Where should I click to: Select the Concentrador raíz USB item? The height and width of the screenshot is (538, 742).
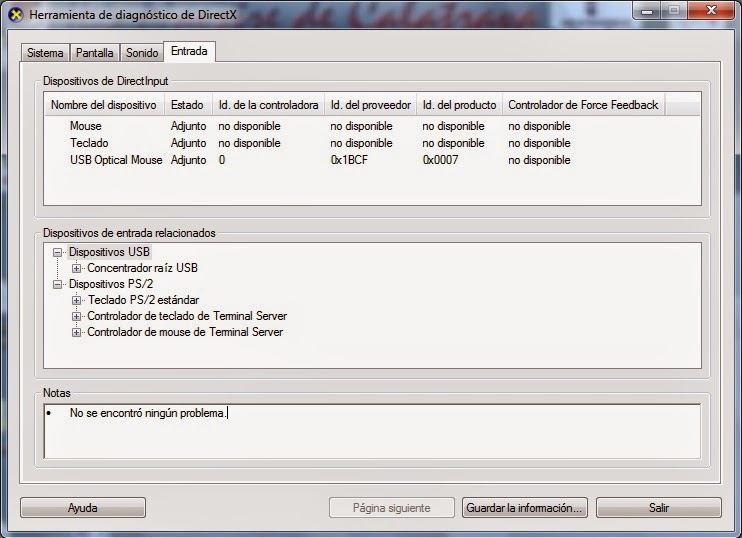pos(142,268)
